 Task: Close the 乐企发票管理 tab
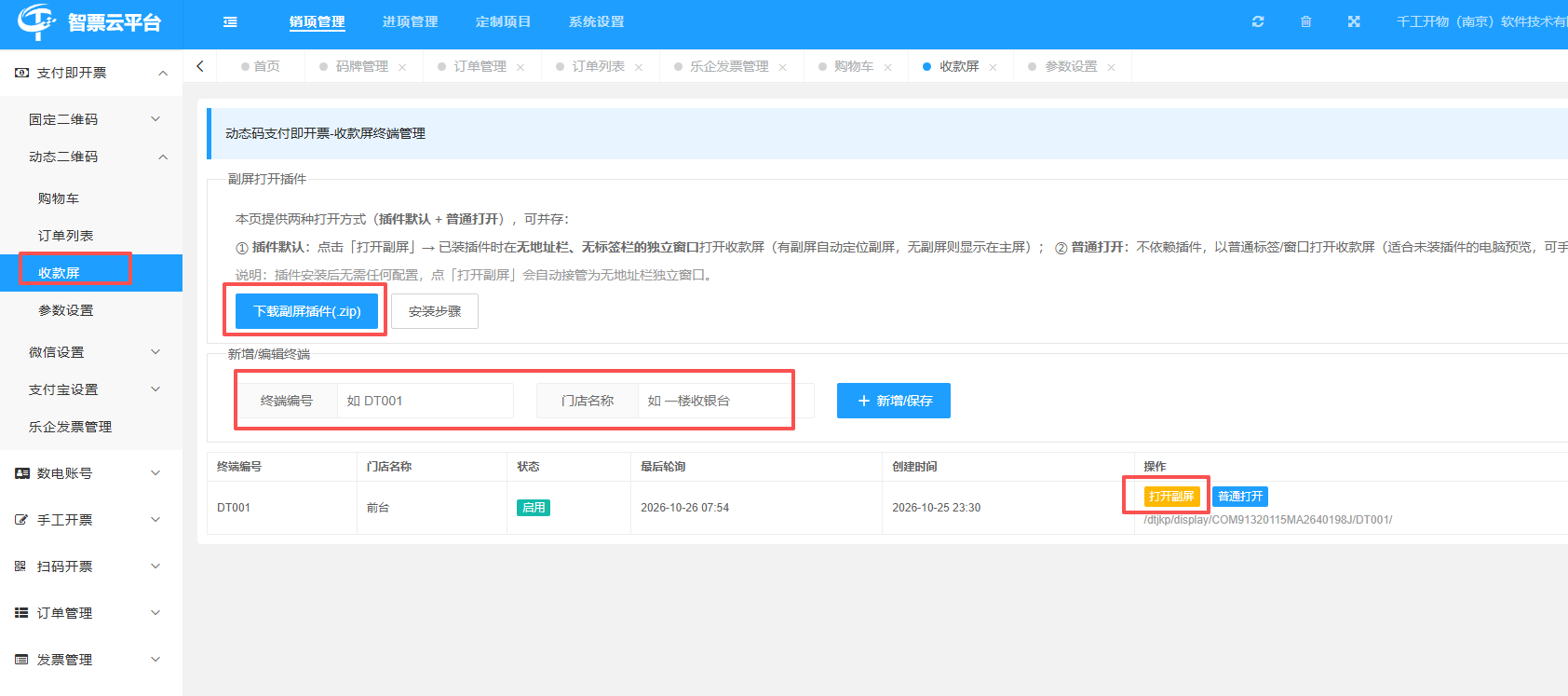783,67
